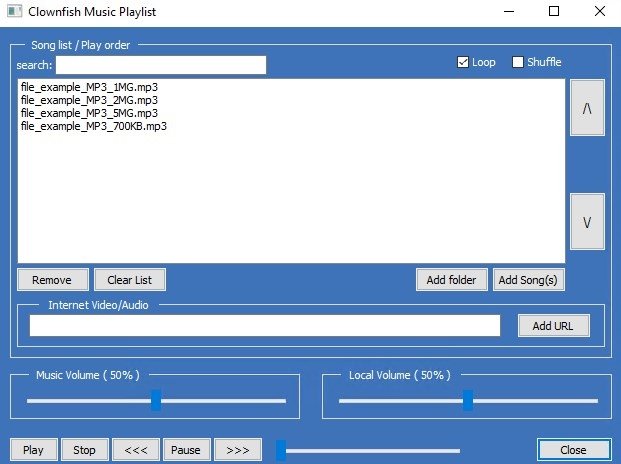
Task: Click the Add Song(s) button
Action: click(529, 280)
